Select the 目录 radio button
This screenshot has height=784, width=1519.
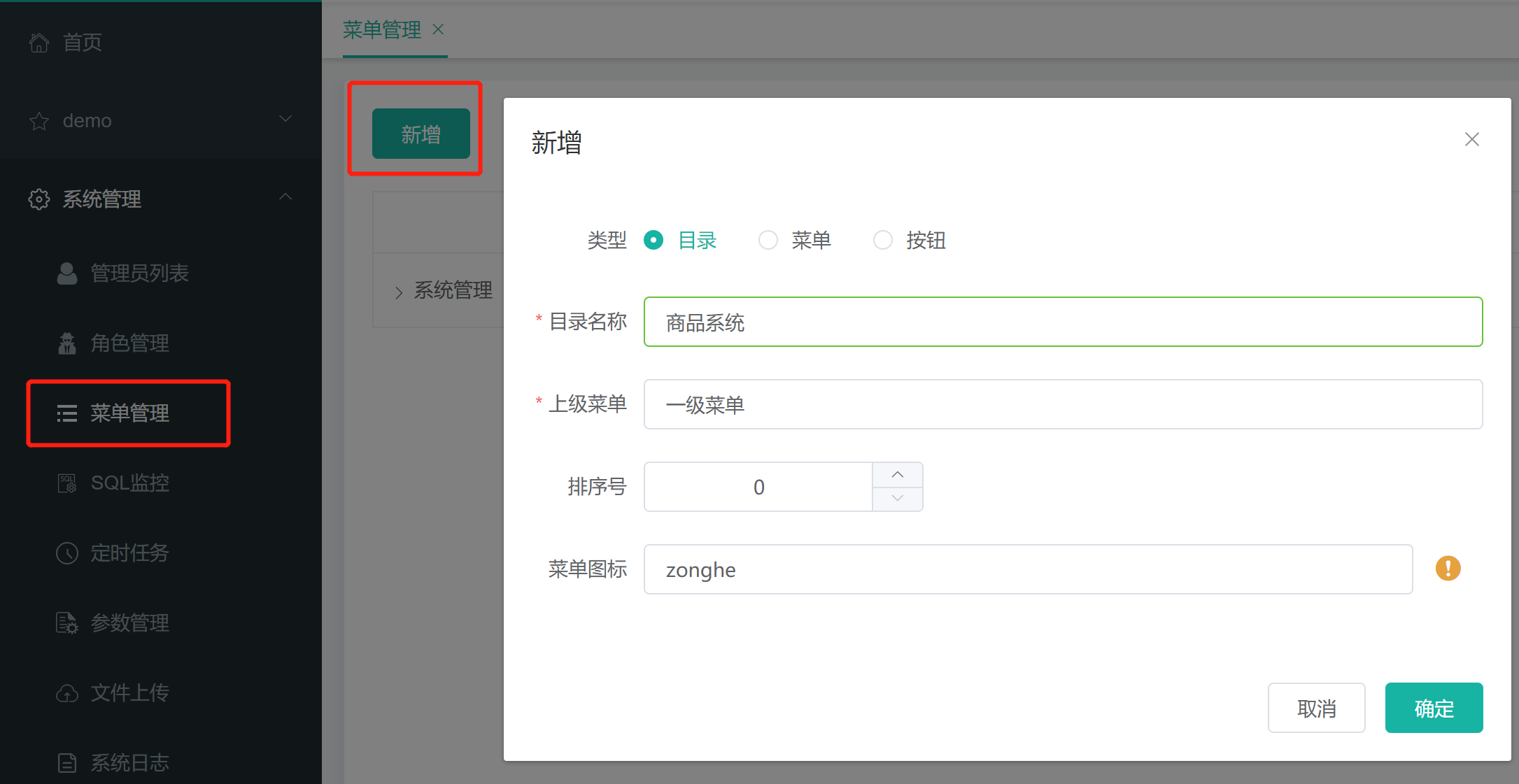tap(653, 240)
